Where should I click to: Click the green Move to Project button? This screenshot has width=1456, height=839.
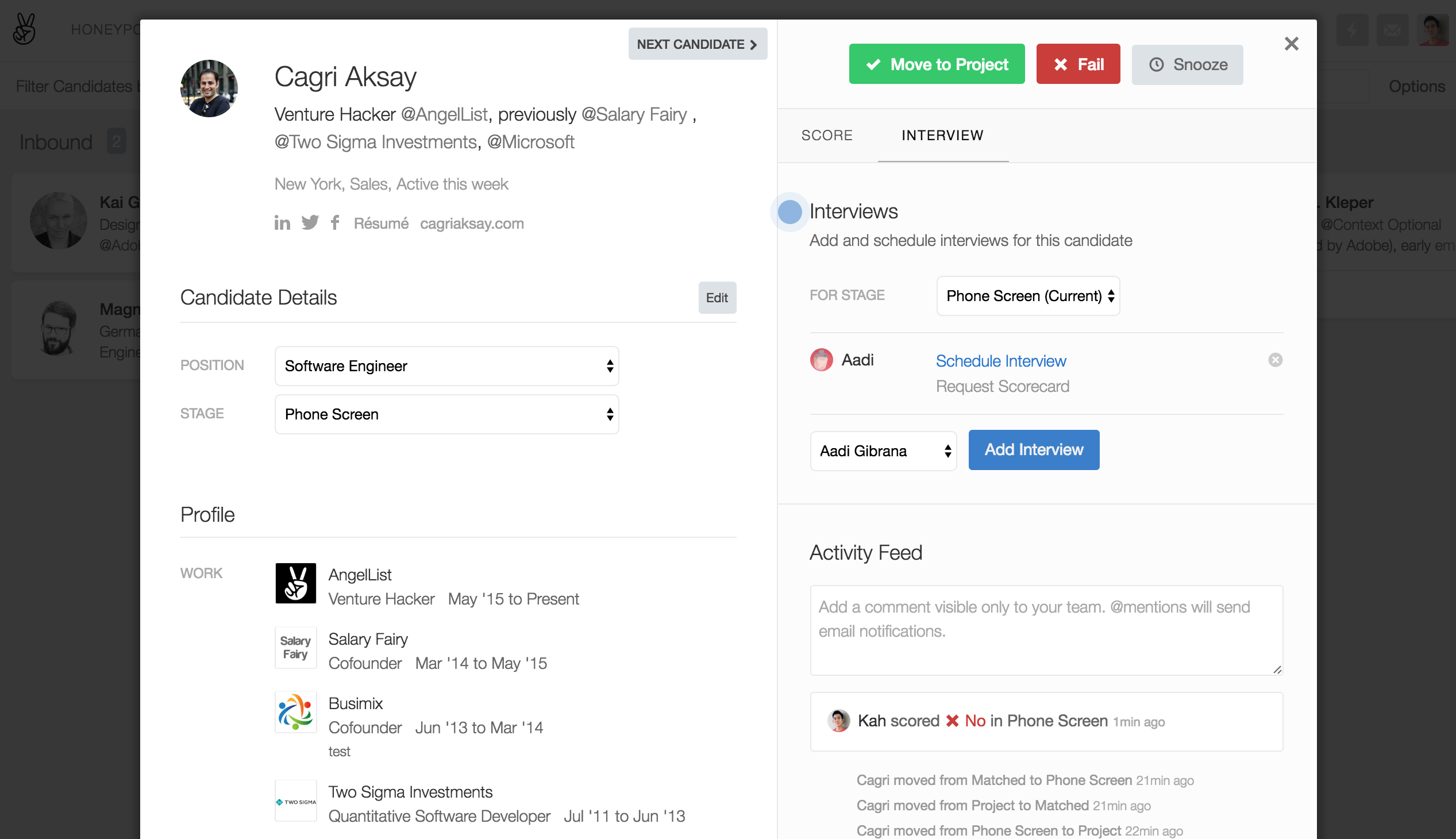click(x=937, y=64)
